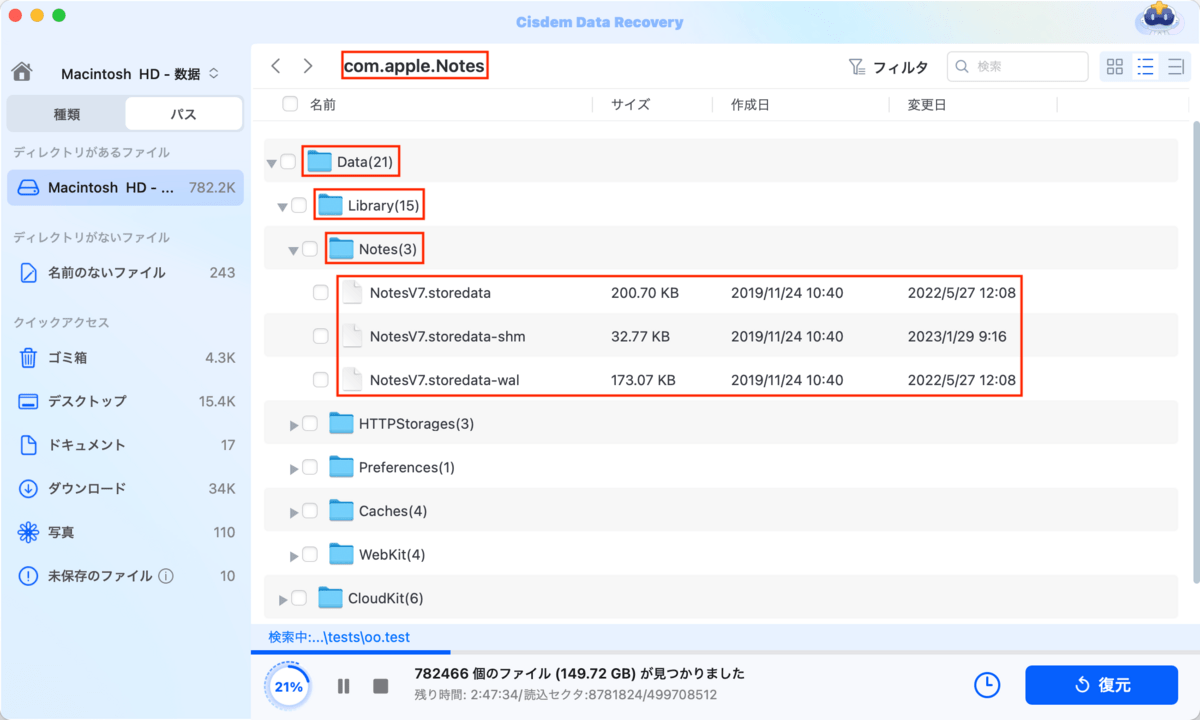Click the Library folder icon
The height and width of the screenshot is (720, 1200).
click(x=330, y=205)
